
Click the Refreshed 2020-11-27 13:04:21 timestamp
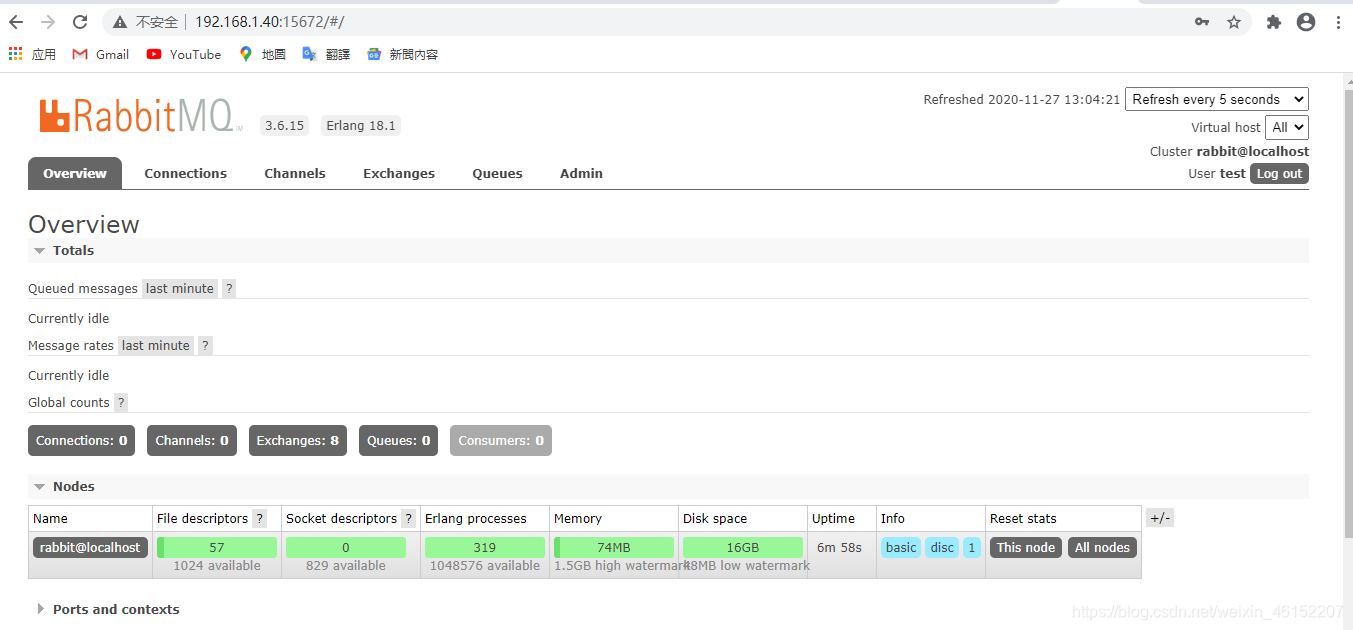coord(1022,99)
